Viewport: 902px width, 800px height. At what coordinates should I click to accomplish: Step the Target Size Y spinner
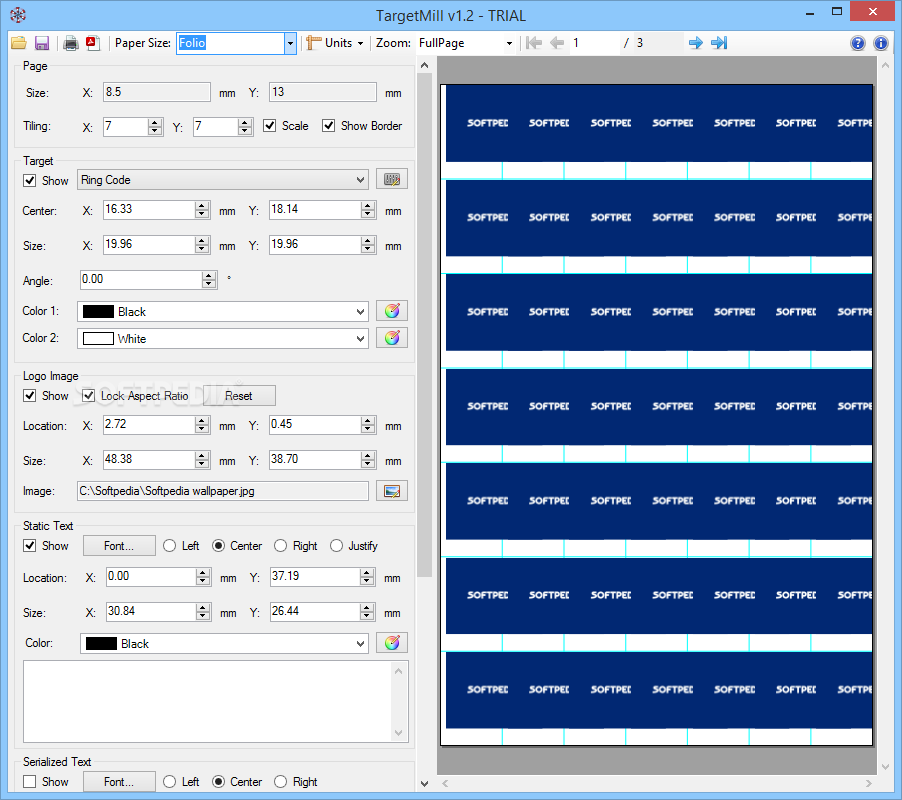point(368,245)
